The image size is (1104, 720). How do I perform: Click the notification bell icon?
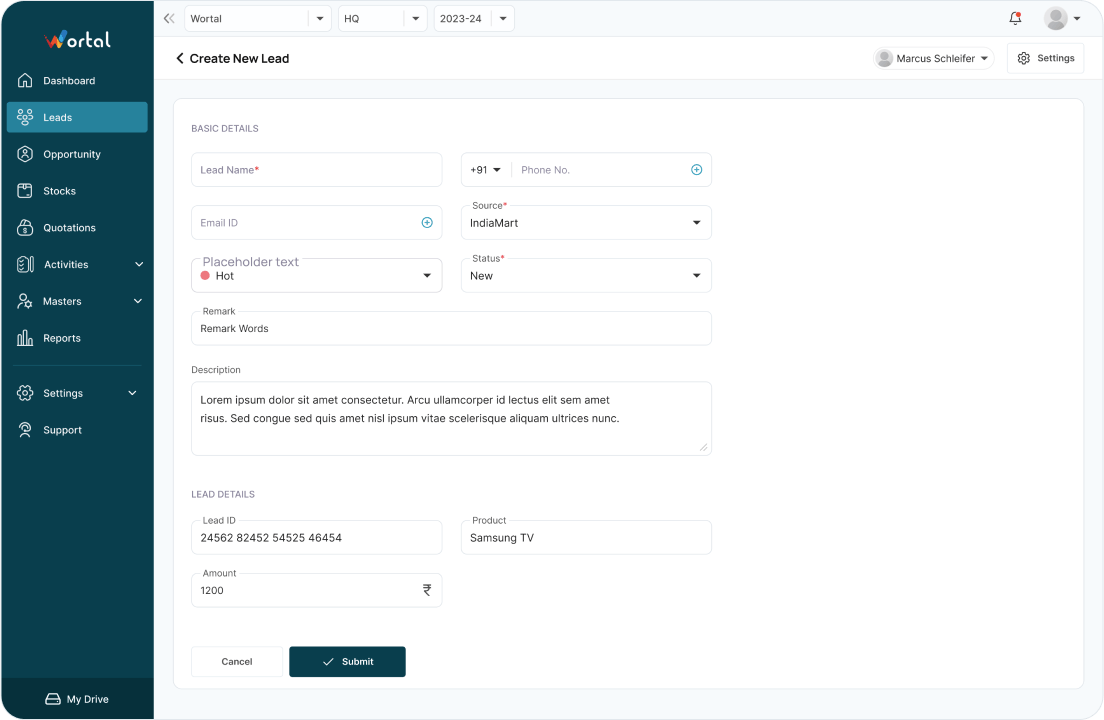1015,18
